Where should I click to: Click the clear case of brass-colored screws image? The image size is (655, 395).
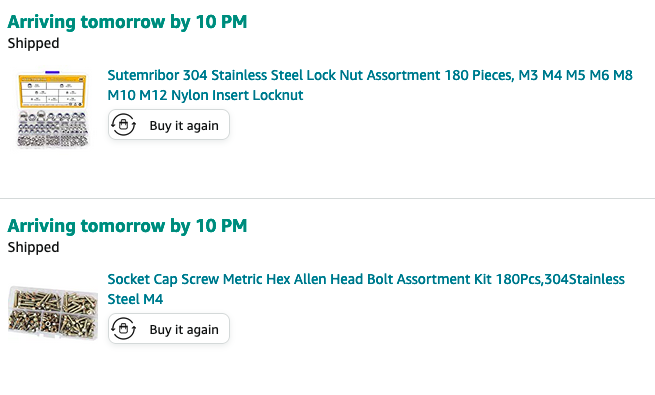(x=53, y=312)
